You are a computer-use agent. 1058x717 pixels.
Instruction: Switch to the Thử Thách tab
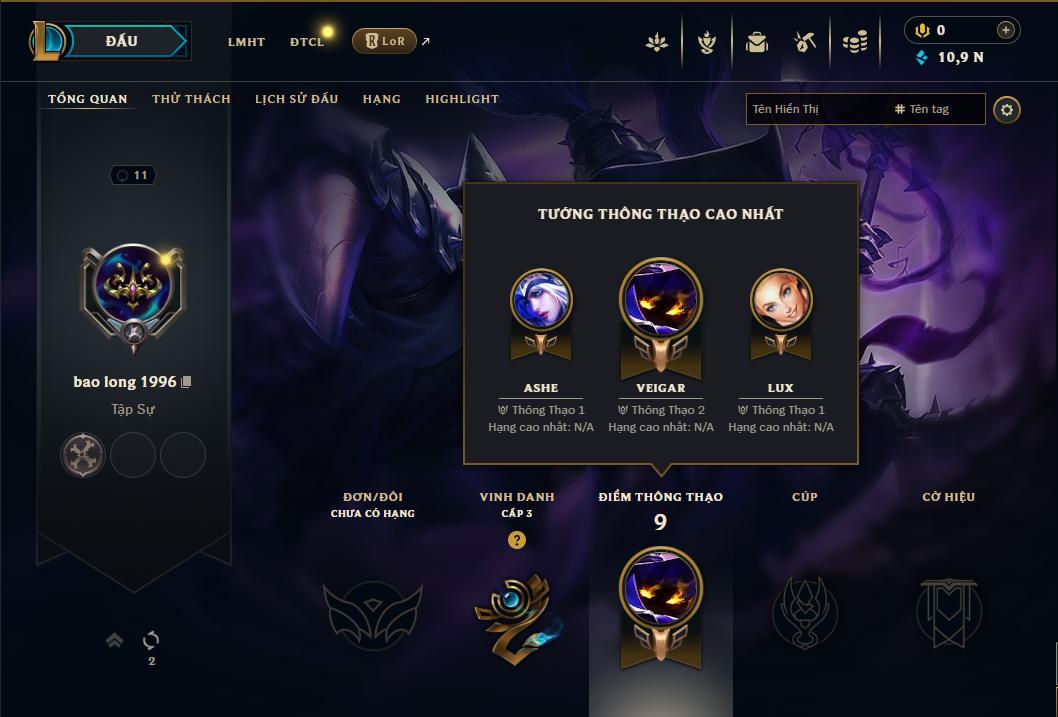[x=191, y=99]
